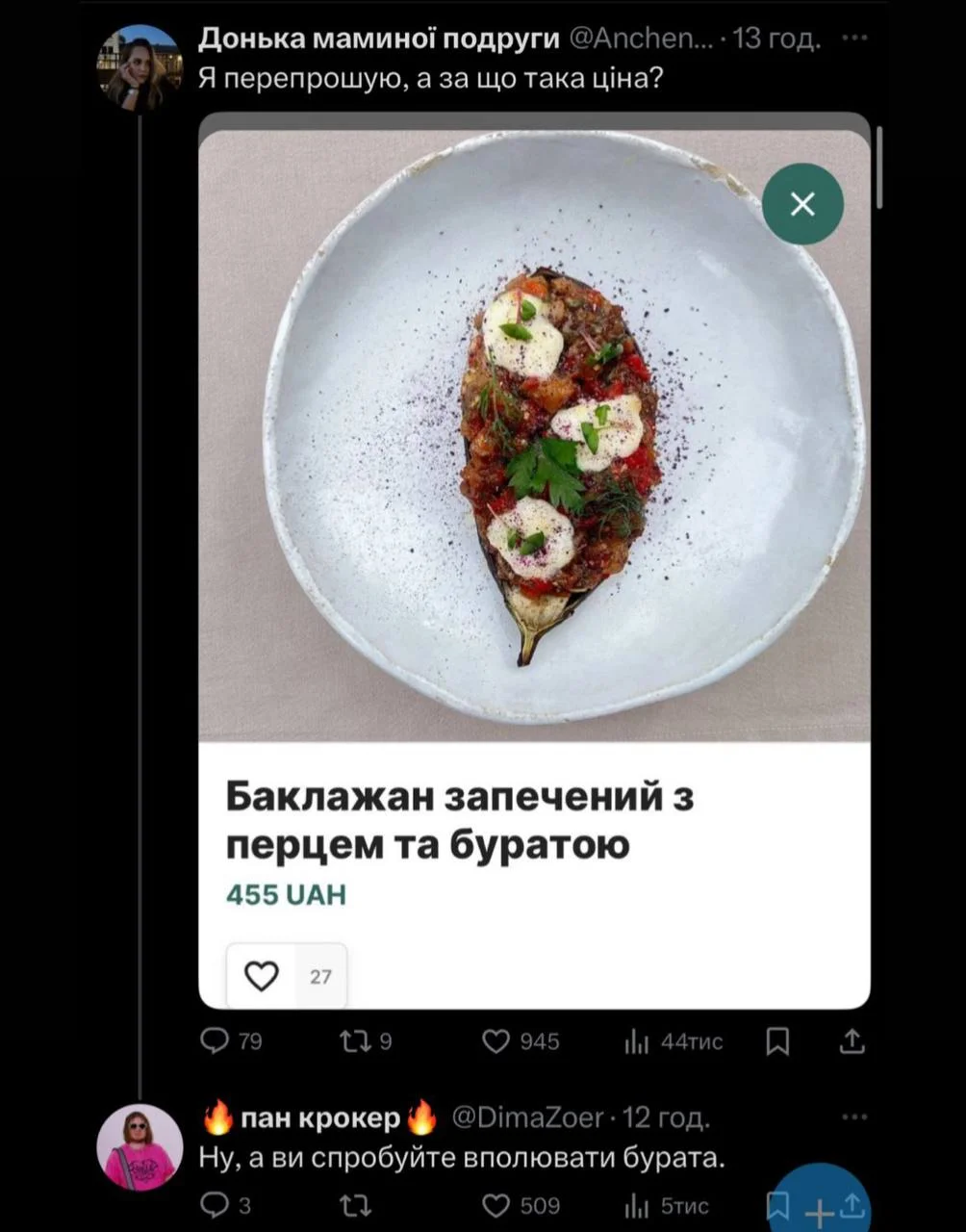Open the @DimaZoer handle link
966x1232 pixels.
pyautogui.click(x=528, y=1117)
